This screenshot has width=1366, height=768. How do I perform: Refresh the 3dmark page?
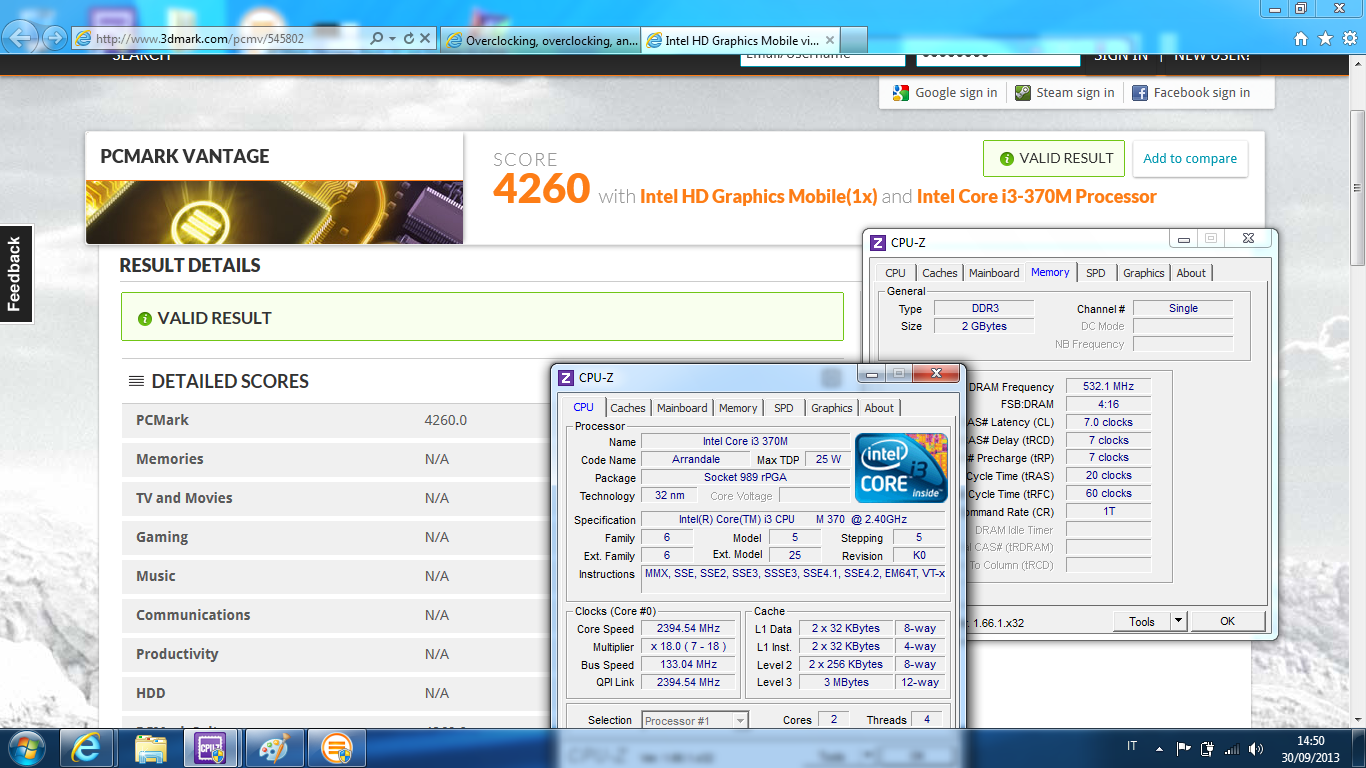pyautogui.click(x=408, y=39)
